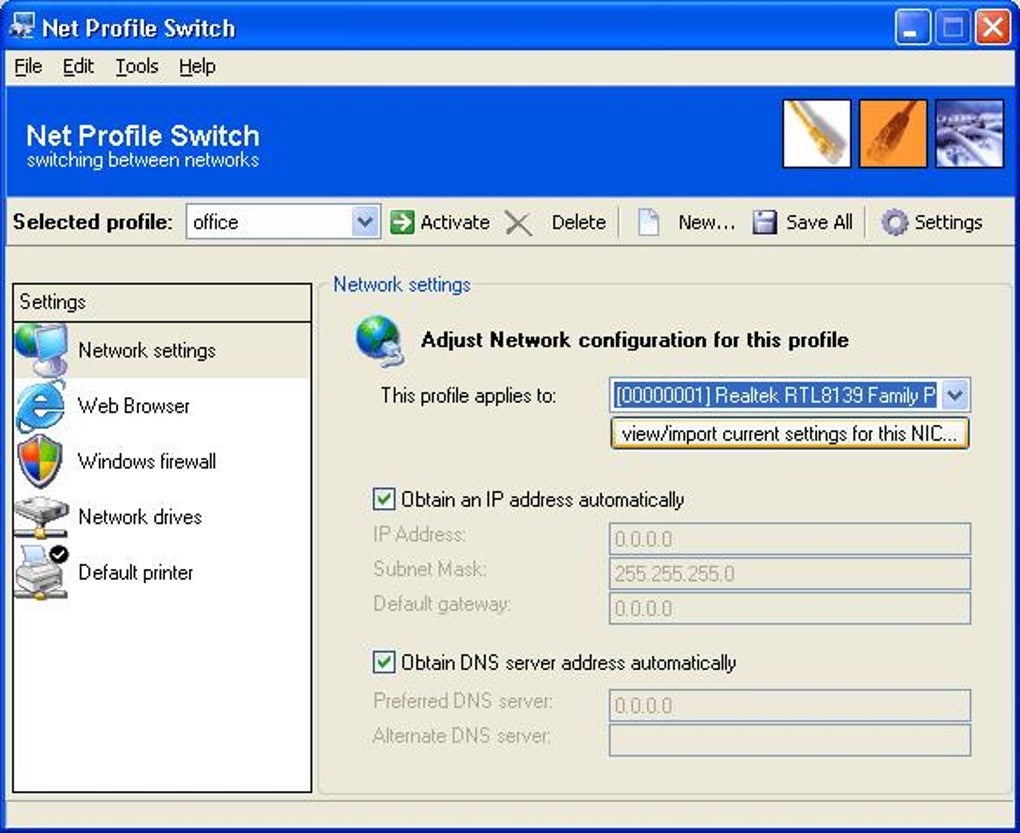This screenshot has width=1020, height=833.
Task: Select the Default printer list row text
Action: (135, 573)
